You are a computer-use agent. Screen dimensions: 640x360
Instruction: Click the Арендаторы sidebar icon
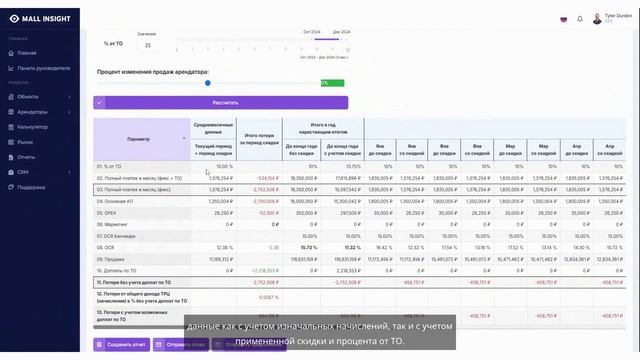(x=11, y=112)
